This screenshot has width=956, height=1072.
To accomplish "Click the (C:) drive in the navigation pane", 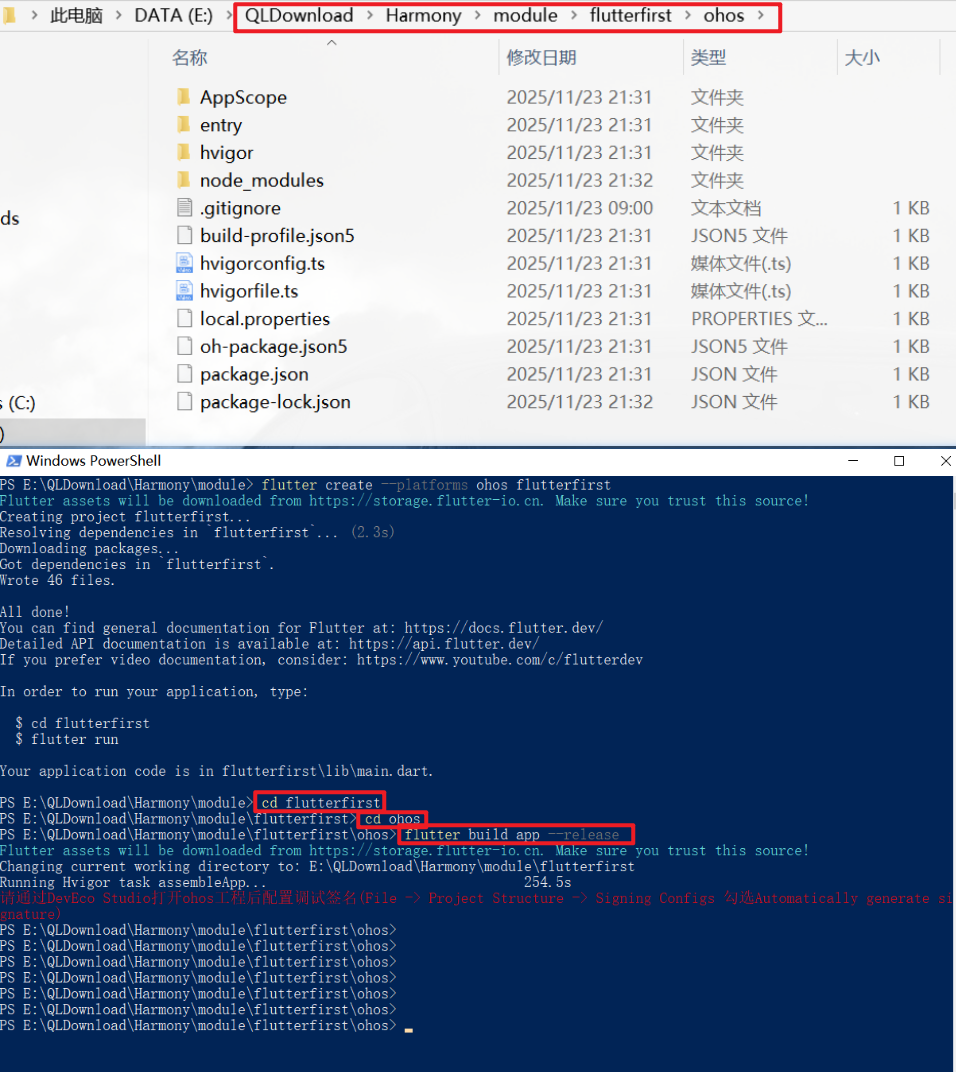I will (x=18, y=403).
